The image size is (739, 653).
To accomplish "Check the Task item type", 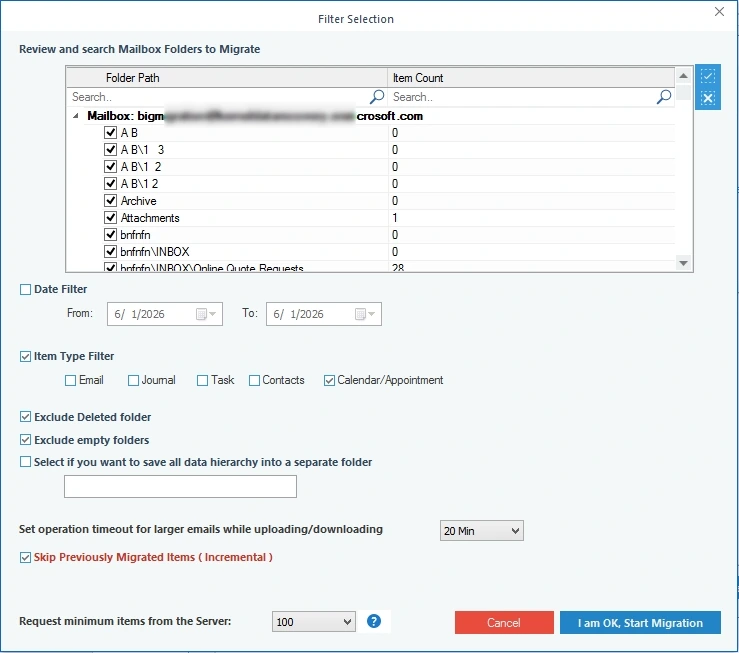I will (202, 380).
